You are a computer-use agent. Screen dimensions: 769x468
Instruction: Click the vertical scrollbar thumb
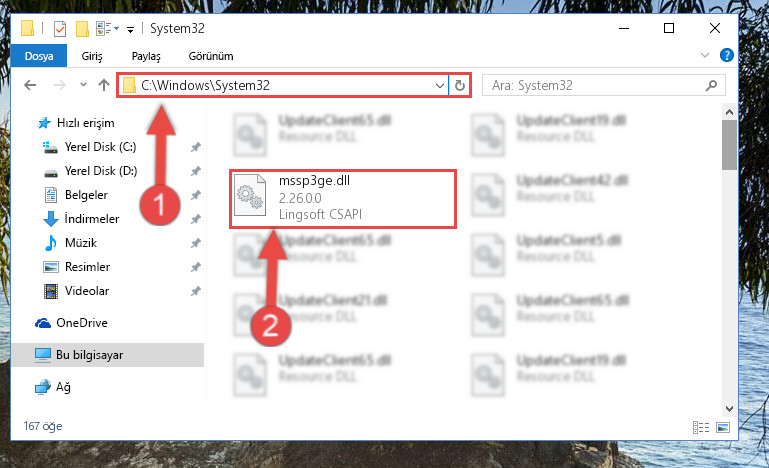point(729,145)
